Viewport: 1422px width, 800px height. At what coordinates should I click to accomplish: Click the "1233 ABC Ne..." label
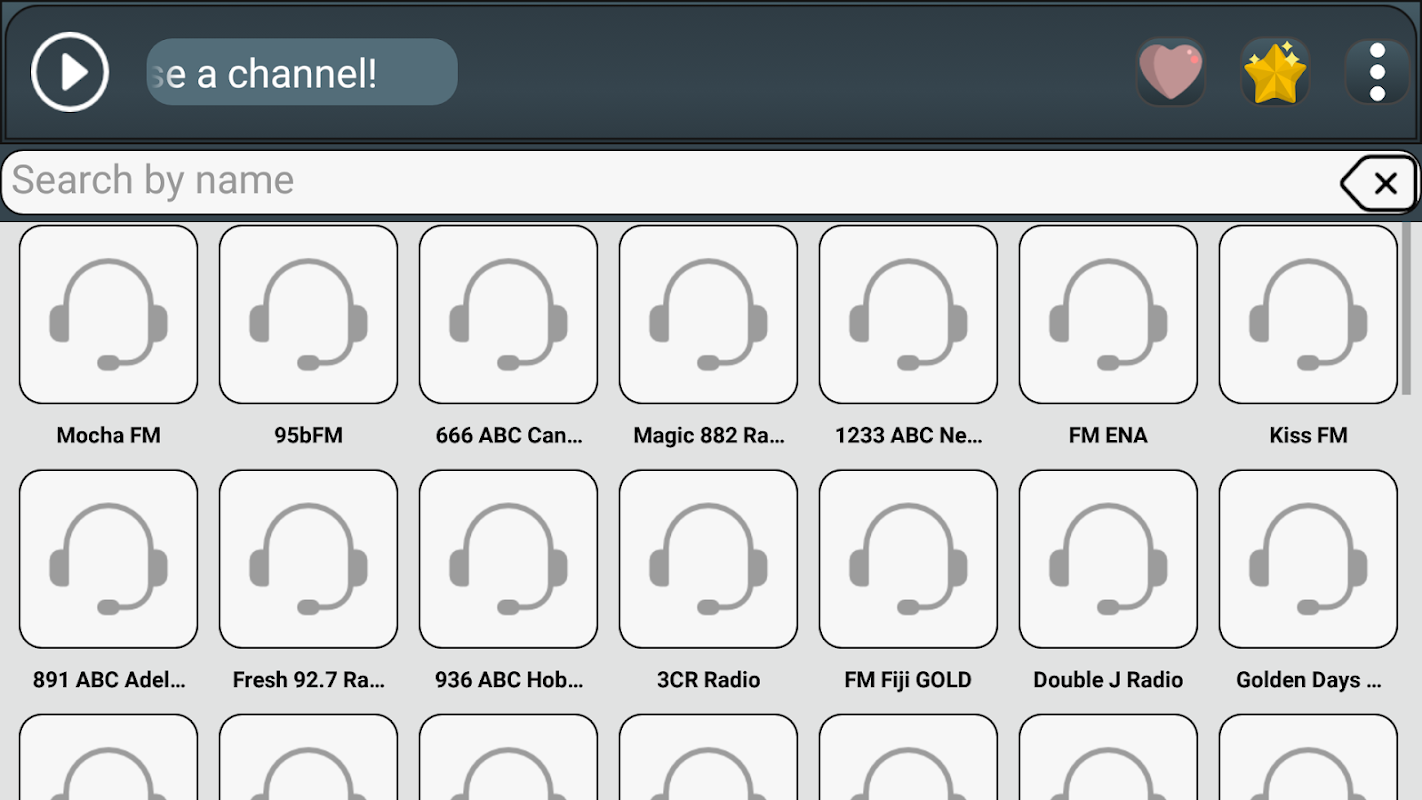pyautogui.click(x=909, y=435)
